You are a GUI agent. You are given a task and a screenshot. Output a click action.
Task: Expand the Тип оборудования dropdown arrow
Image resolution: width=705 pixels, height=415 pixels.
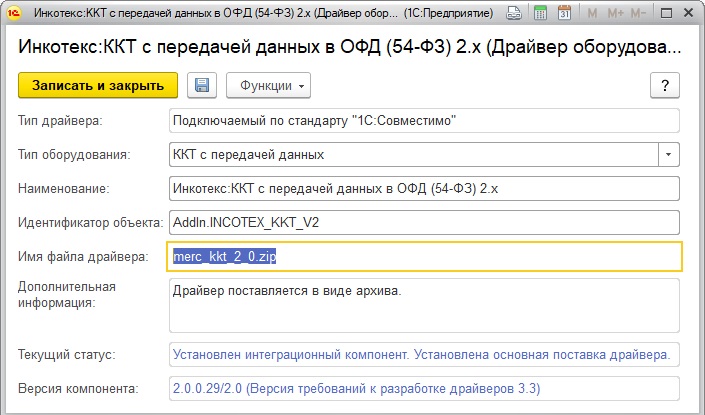point(669,155)
